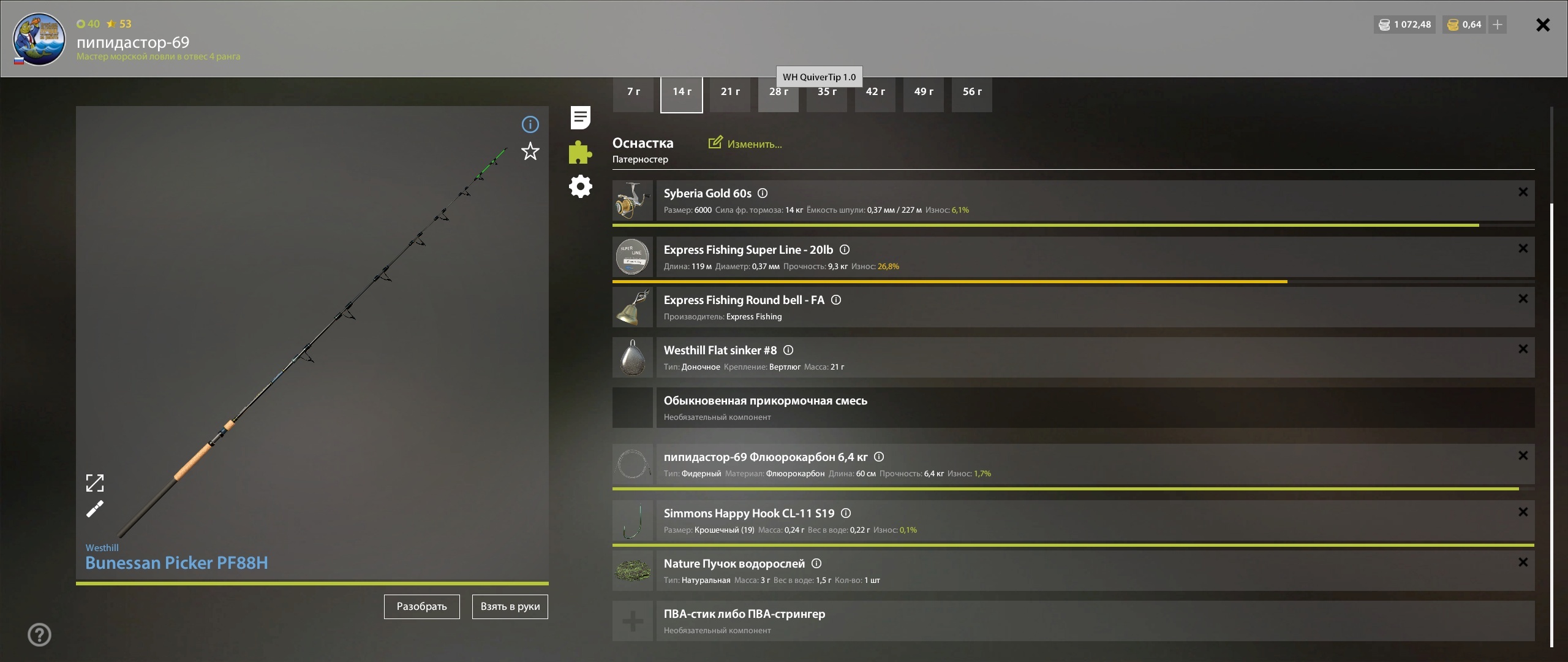Click the Взять в руки button
The image size is (1568, 662).
click(x=510, y=607)
